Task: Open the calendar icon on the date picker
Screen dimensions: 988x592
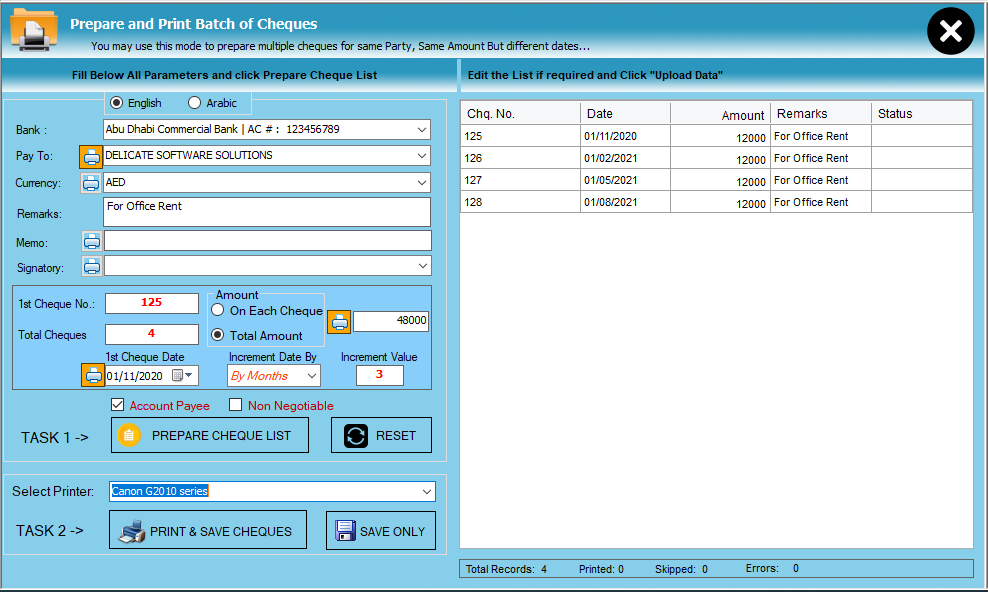Action: (x=176, y=376)
